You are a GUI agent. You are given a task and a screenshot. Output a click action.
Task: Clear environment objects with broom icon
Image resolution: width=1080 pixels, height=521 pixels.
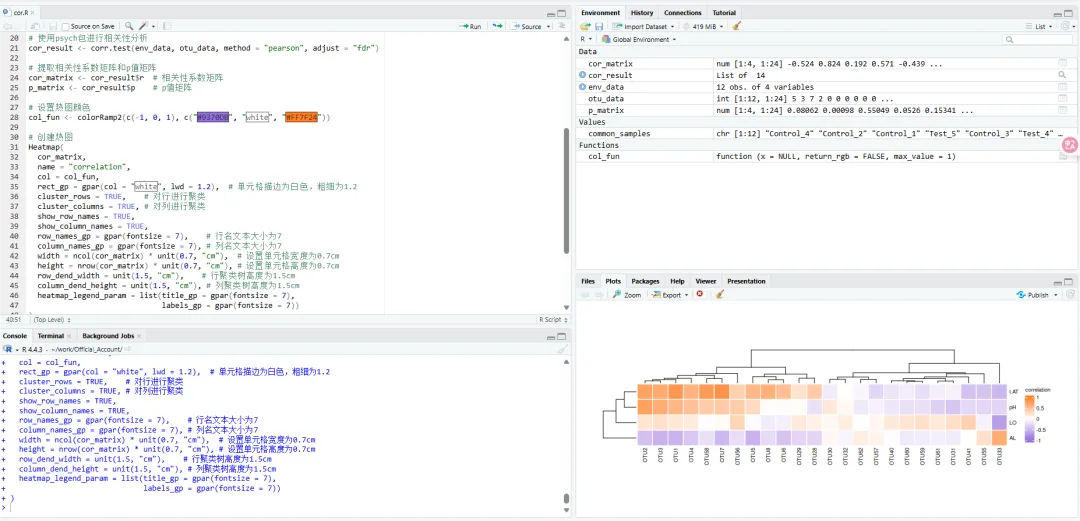coord(736,26)
